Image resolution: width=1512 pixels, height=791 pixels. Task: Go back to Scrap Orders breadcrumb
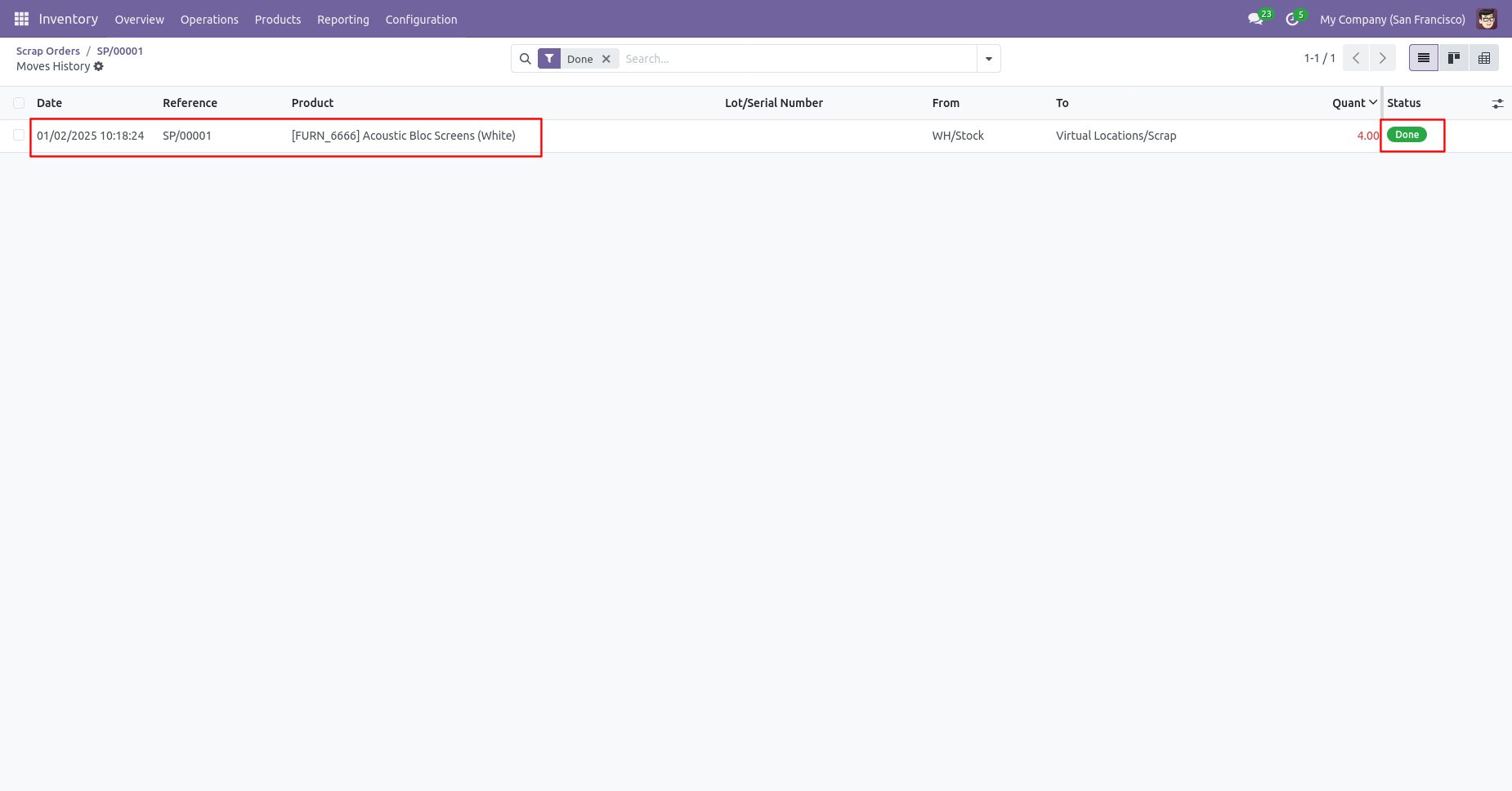(48, 51)
